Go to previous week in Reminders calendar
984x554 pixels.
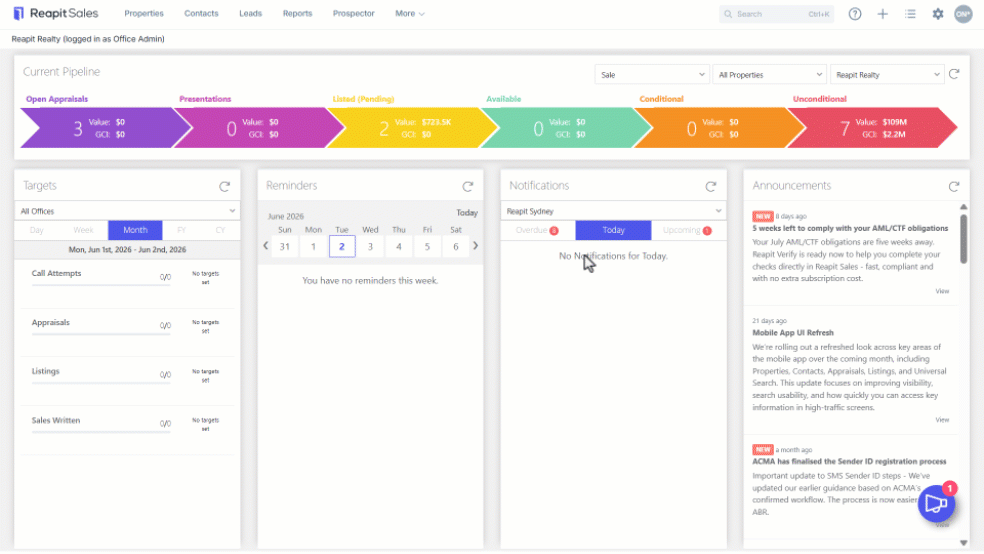266,246
